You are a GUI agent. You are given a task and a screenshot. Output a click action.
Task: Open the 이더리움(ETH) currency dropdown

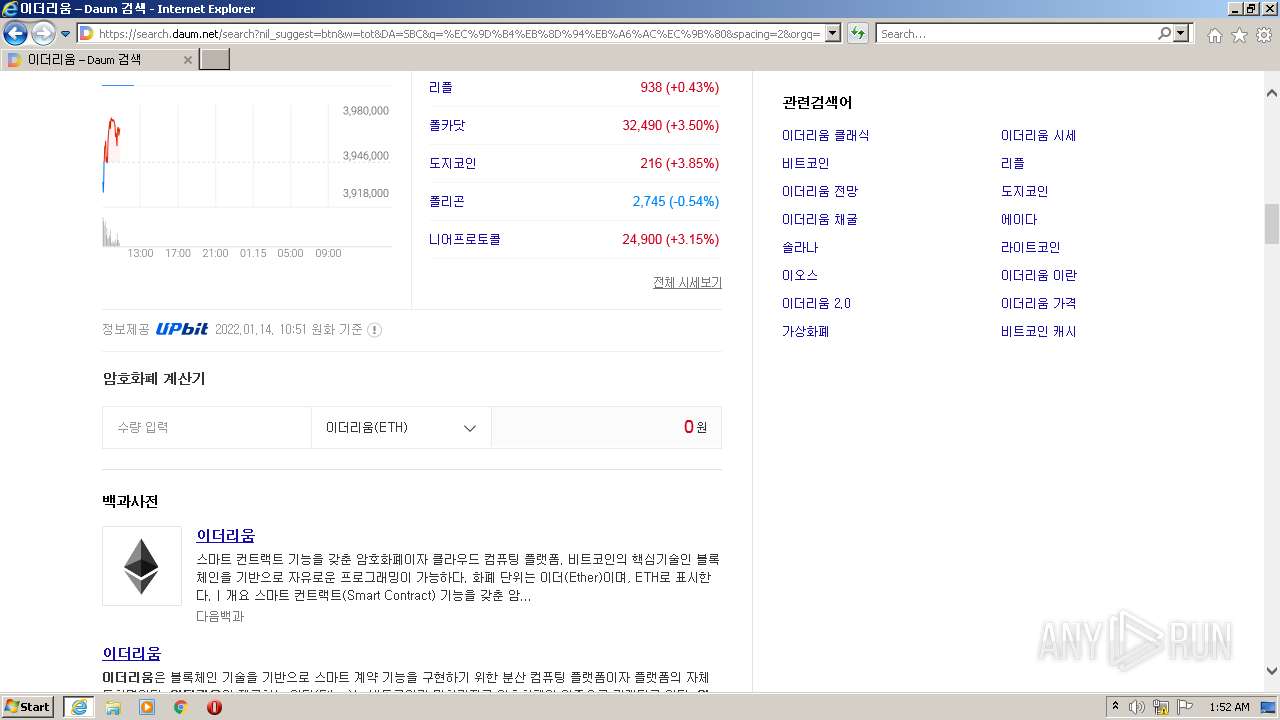pos(401,427)
